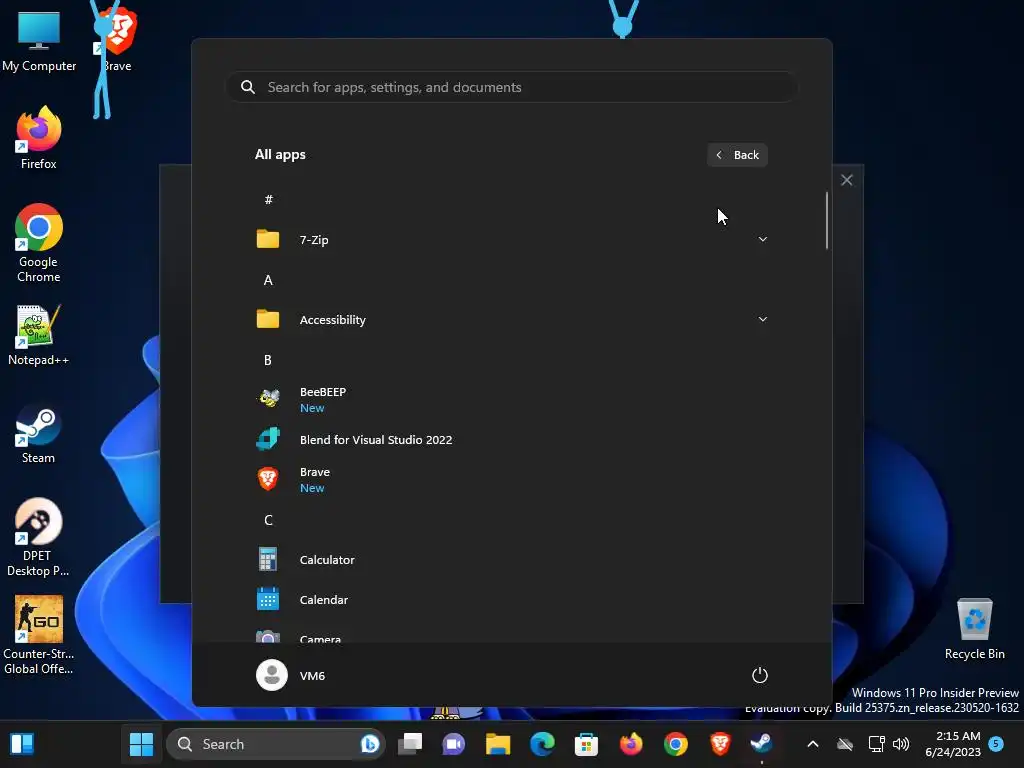Screen dimensions: 1024x768
Task: Click the C letter section header
Action: click(268, 520)
